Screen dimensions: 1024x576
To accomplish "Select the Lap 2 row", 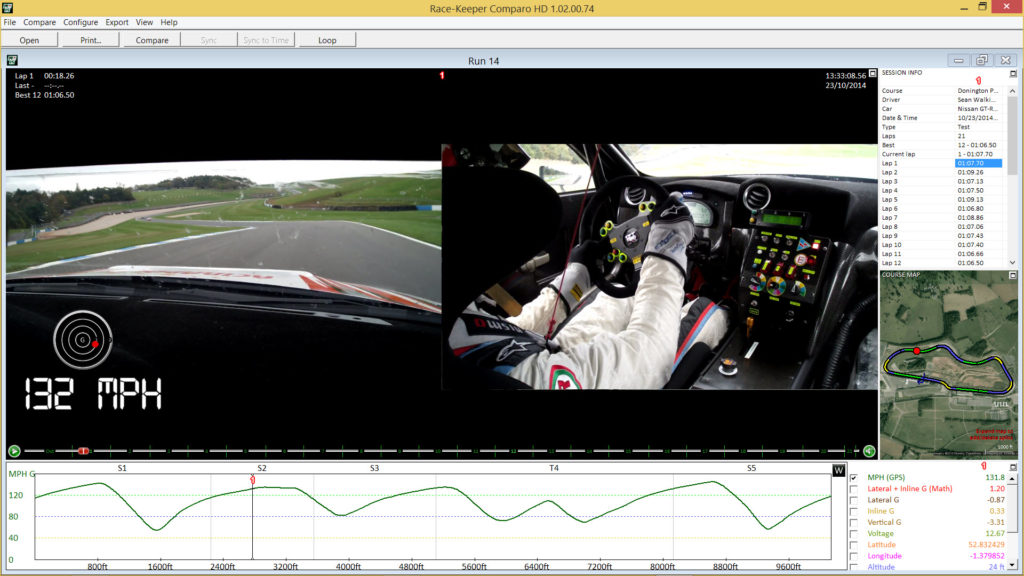I will (941, 172).
